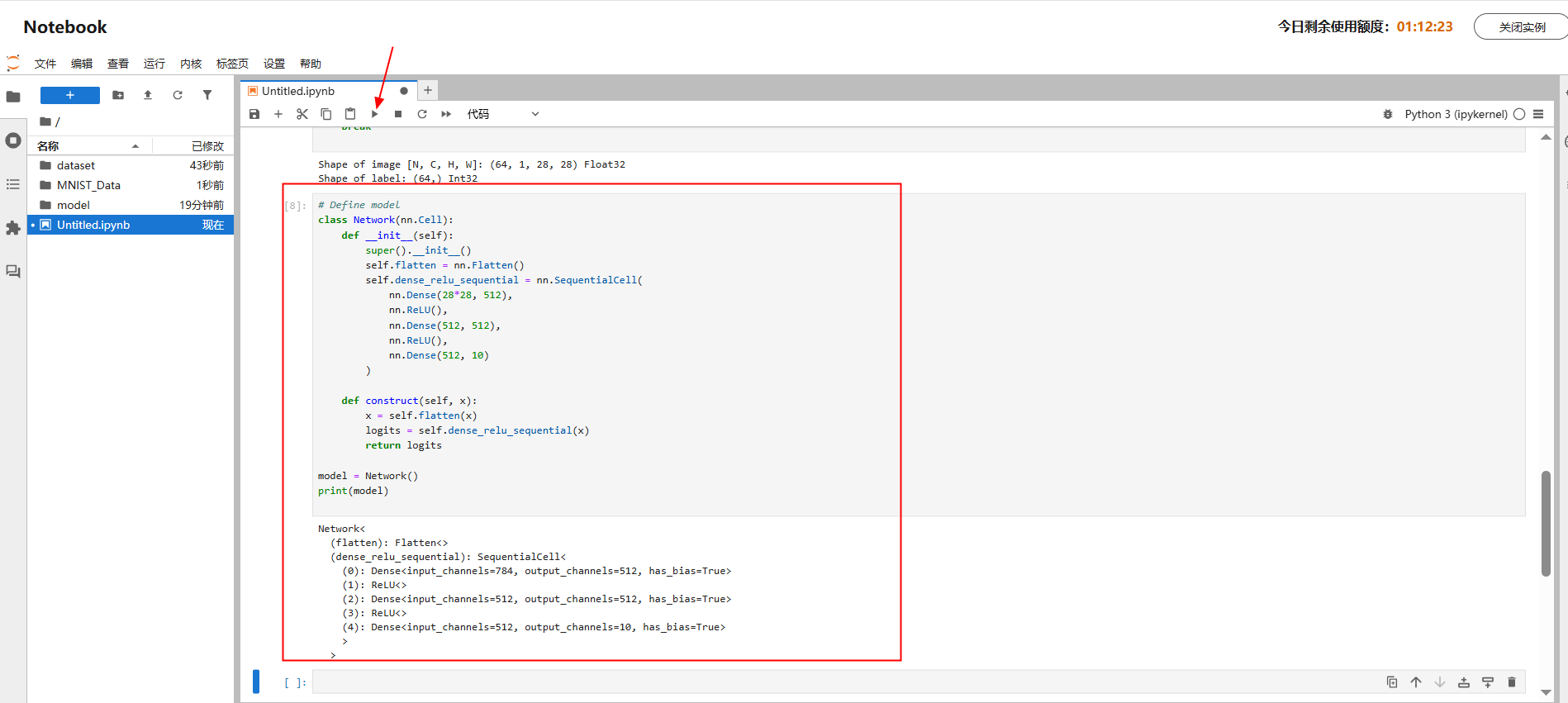The width and height of the screenshot is (1568, 703).
Task: Copy the selected cell
Action: pyautogui.click(x=326, y=114)
